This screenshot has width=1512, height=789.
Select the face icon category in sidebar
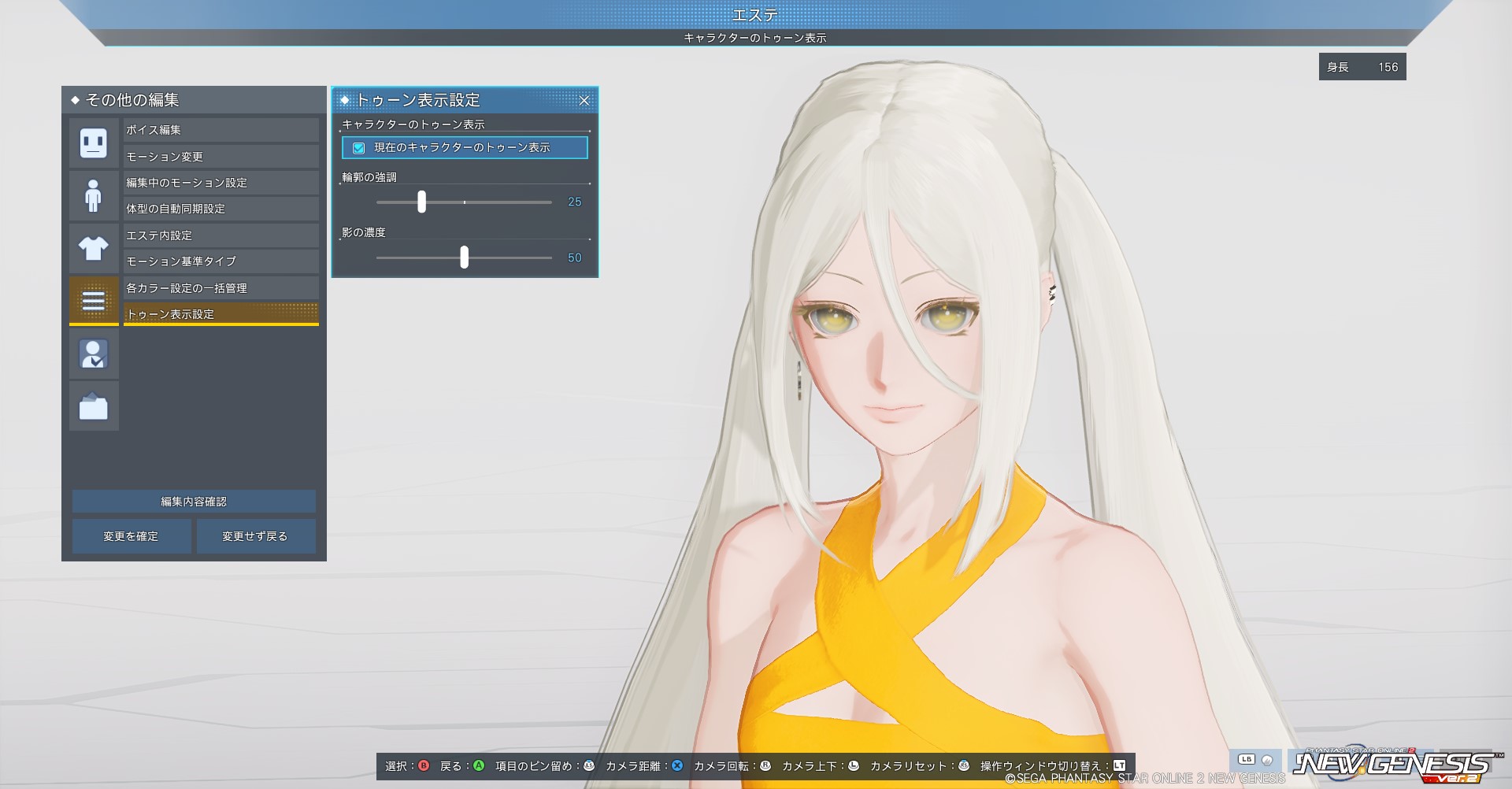click(x=94, y=143)
